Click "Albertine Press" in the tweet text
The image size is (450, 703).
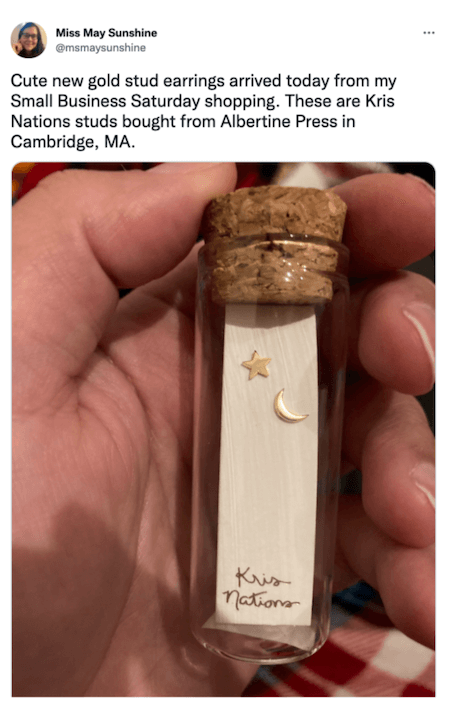(278, 122)
